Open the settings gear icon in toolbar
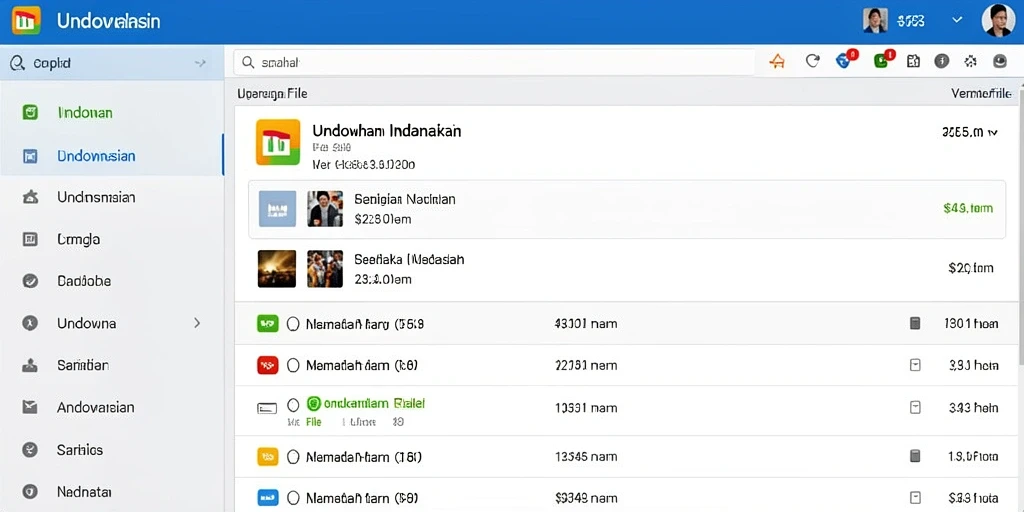 coord(970,61)
